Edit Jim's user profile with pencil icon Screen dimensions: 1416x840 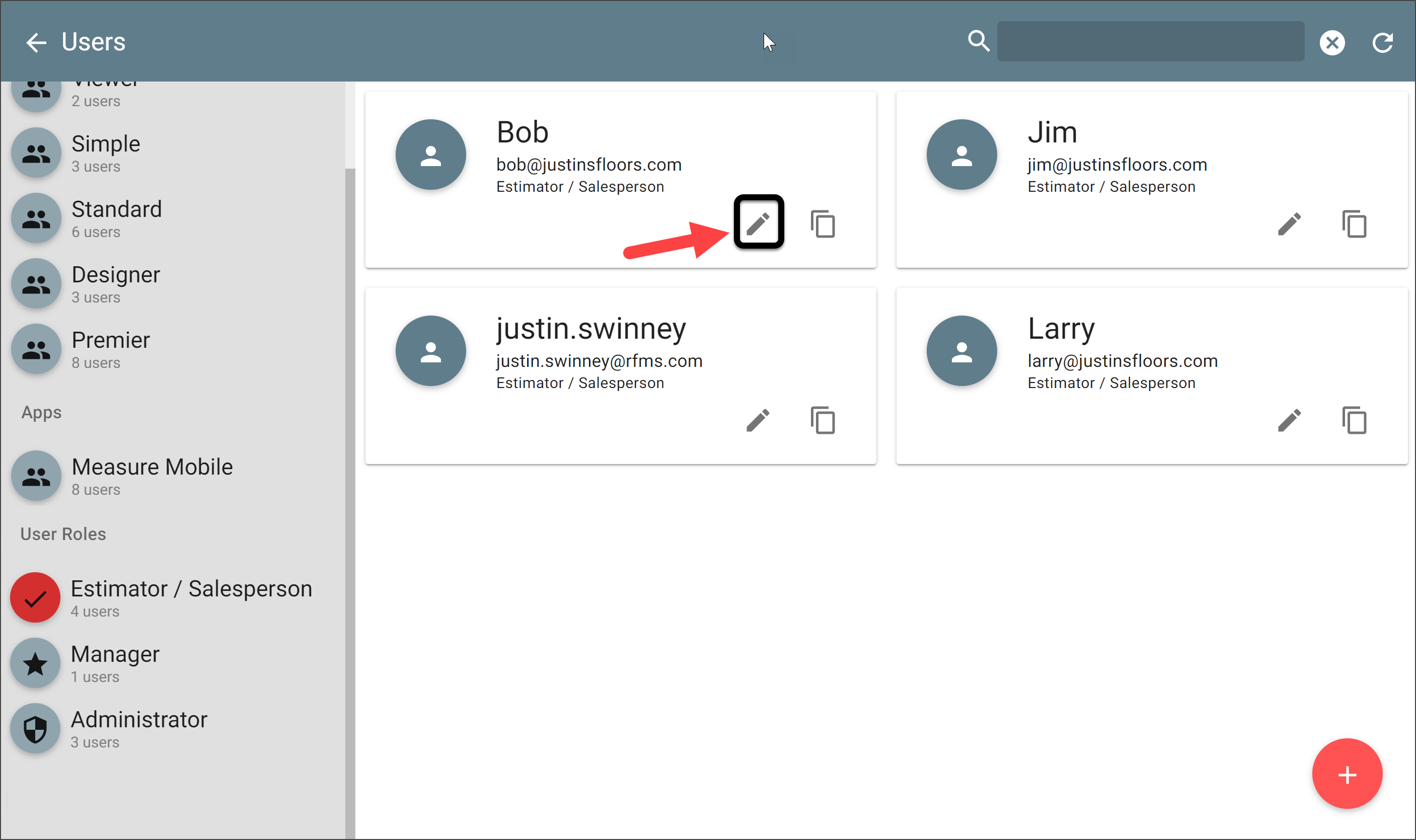(1289, 223)
